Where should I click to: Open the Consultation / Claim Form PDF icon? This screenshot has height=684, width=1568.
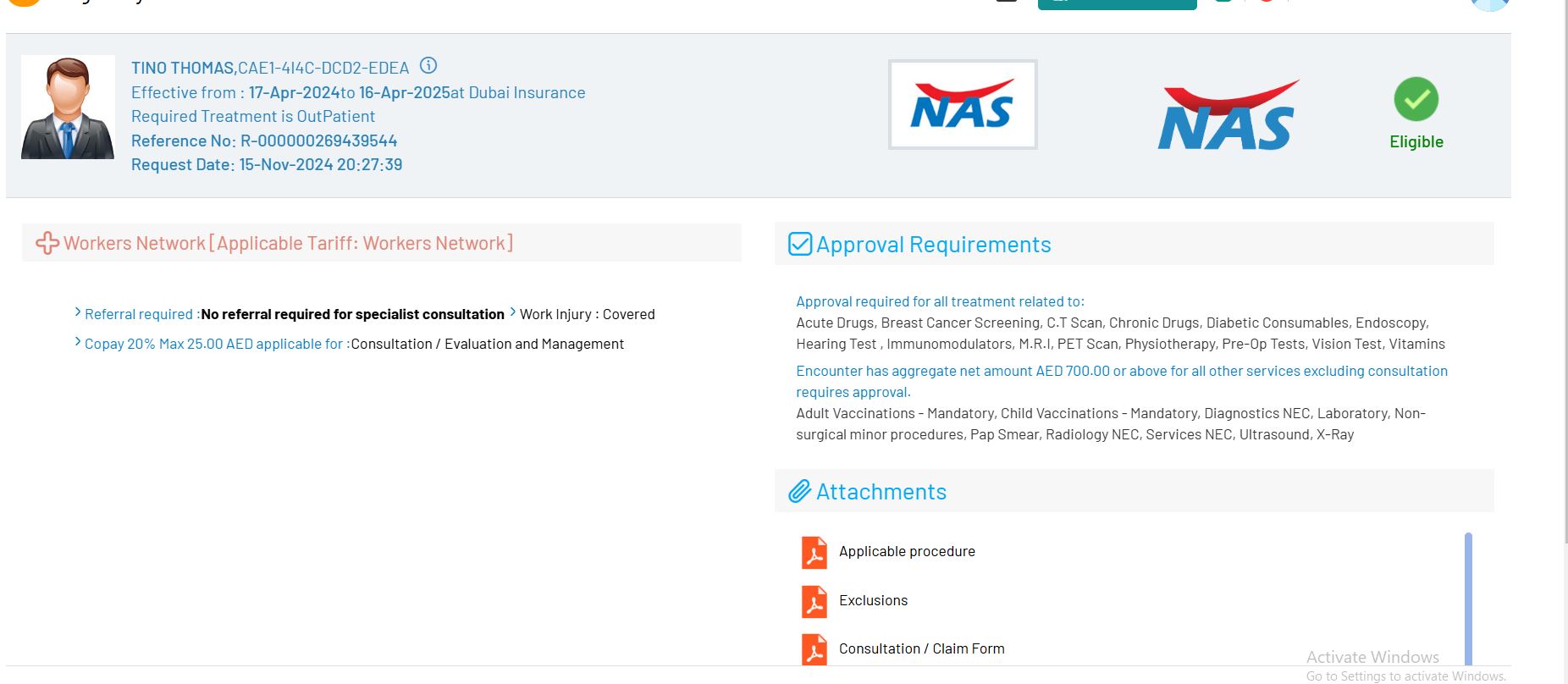click(x=814, y=649)
